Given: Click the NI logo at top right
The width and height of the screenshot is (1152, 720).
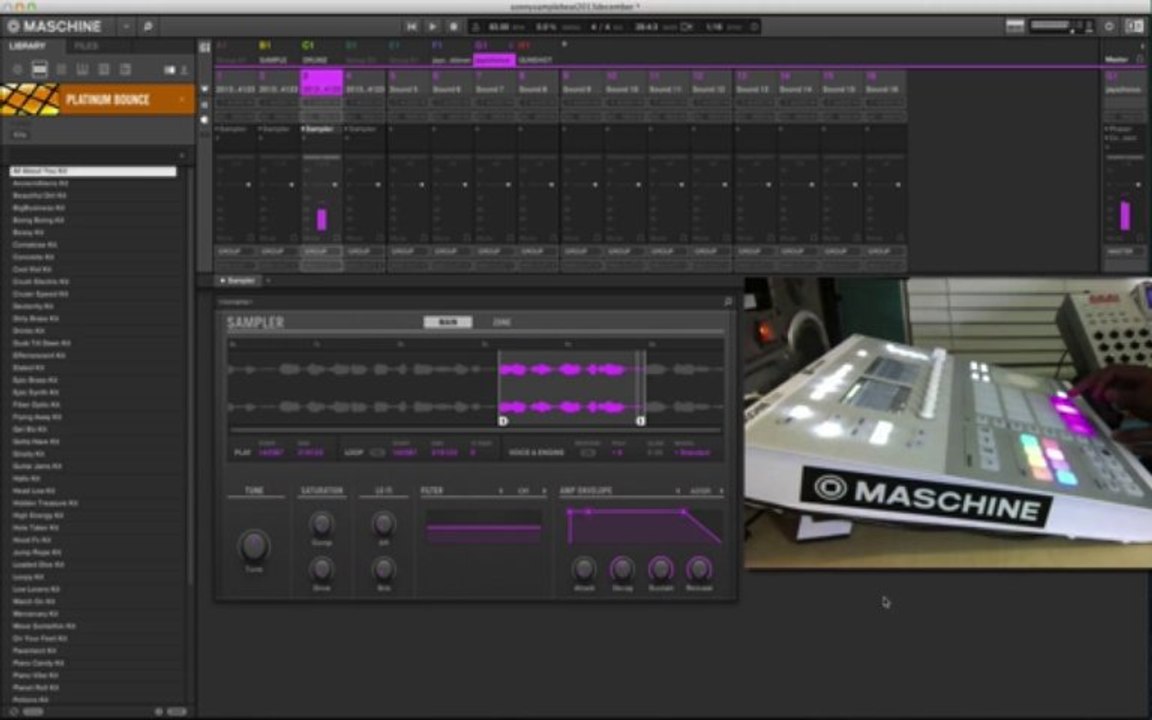Looking at the screenshot, I should pyautogui.click(x=1135, y=26).
